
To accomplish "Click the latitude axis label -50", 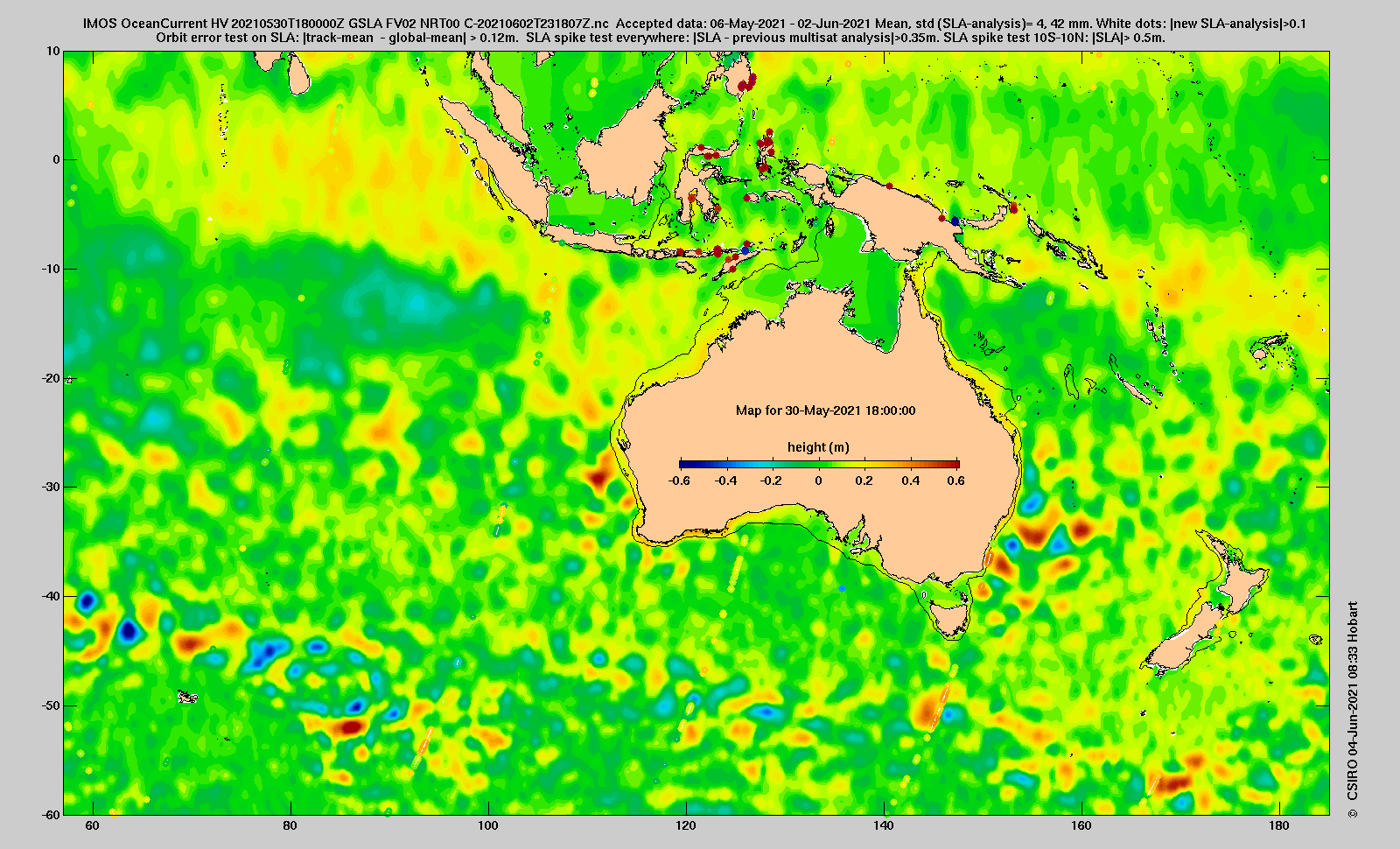I will (x=51, y=705).
